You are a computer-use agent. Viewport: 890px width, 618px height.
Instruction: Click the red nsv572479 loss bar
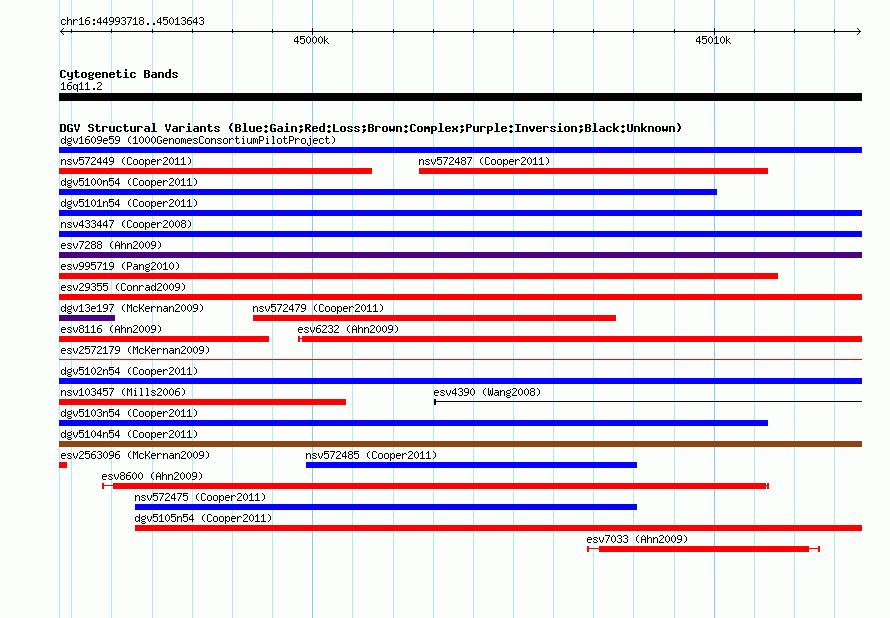(x=434, y=318)
